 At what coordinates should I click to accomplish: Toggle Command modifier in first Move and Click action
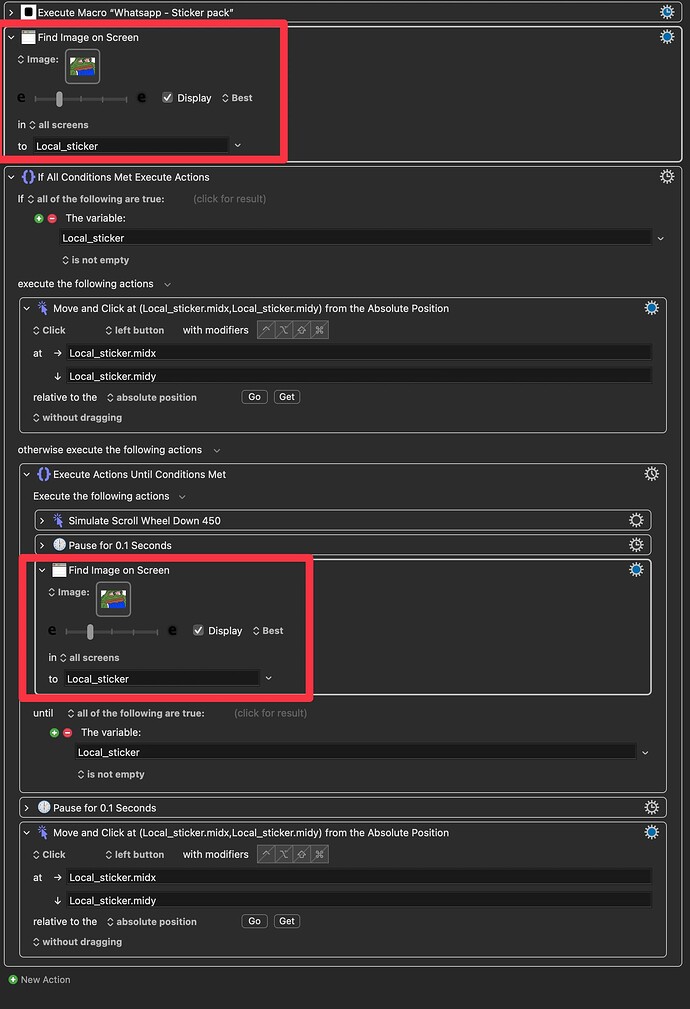[320, 330]
